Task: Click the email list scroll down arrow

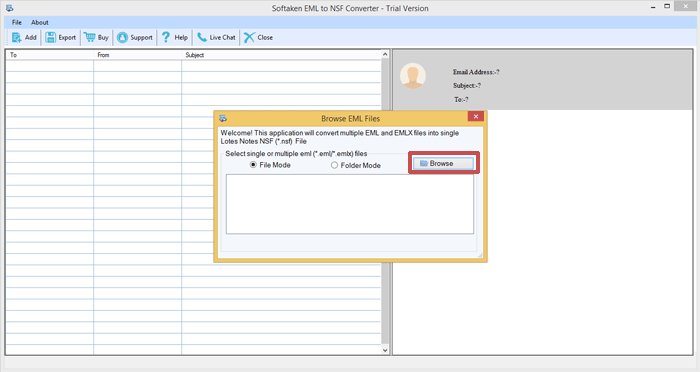Action: (385, 350)
